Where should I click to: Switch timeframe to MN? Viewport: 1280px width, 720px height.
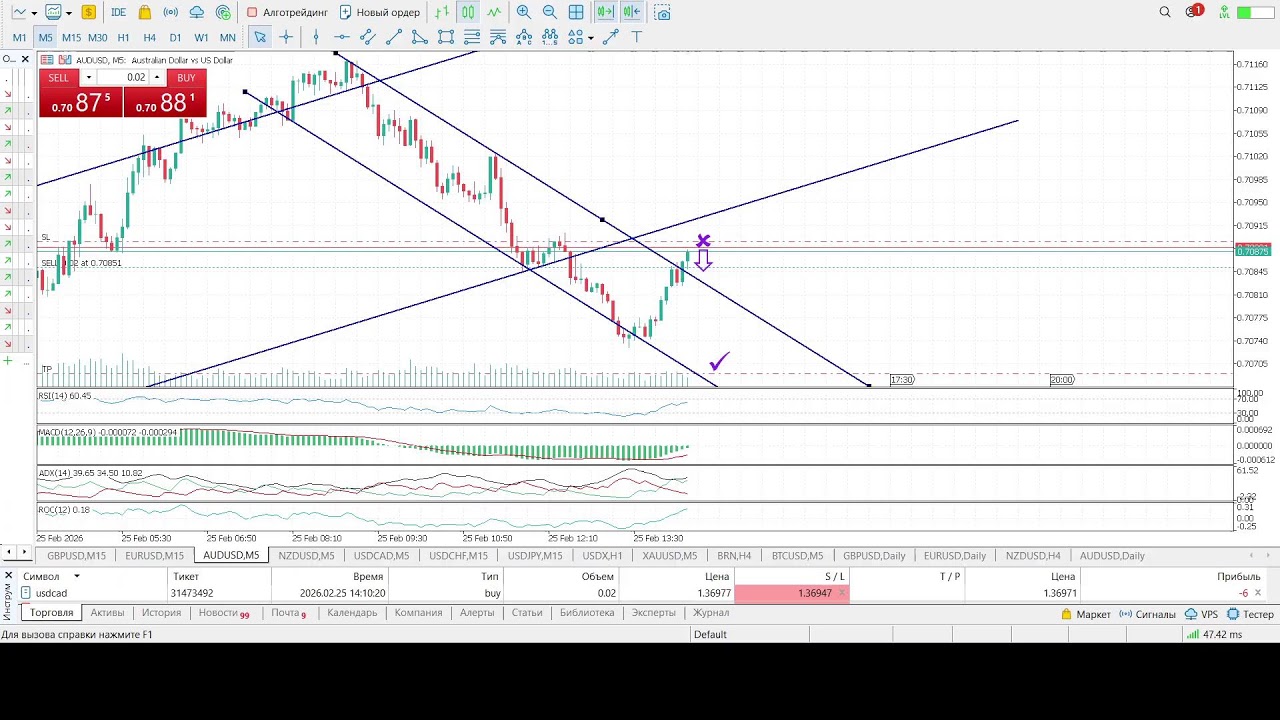click(x=227, y=38)
